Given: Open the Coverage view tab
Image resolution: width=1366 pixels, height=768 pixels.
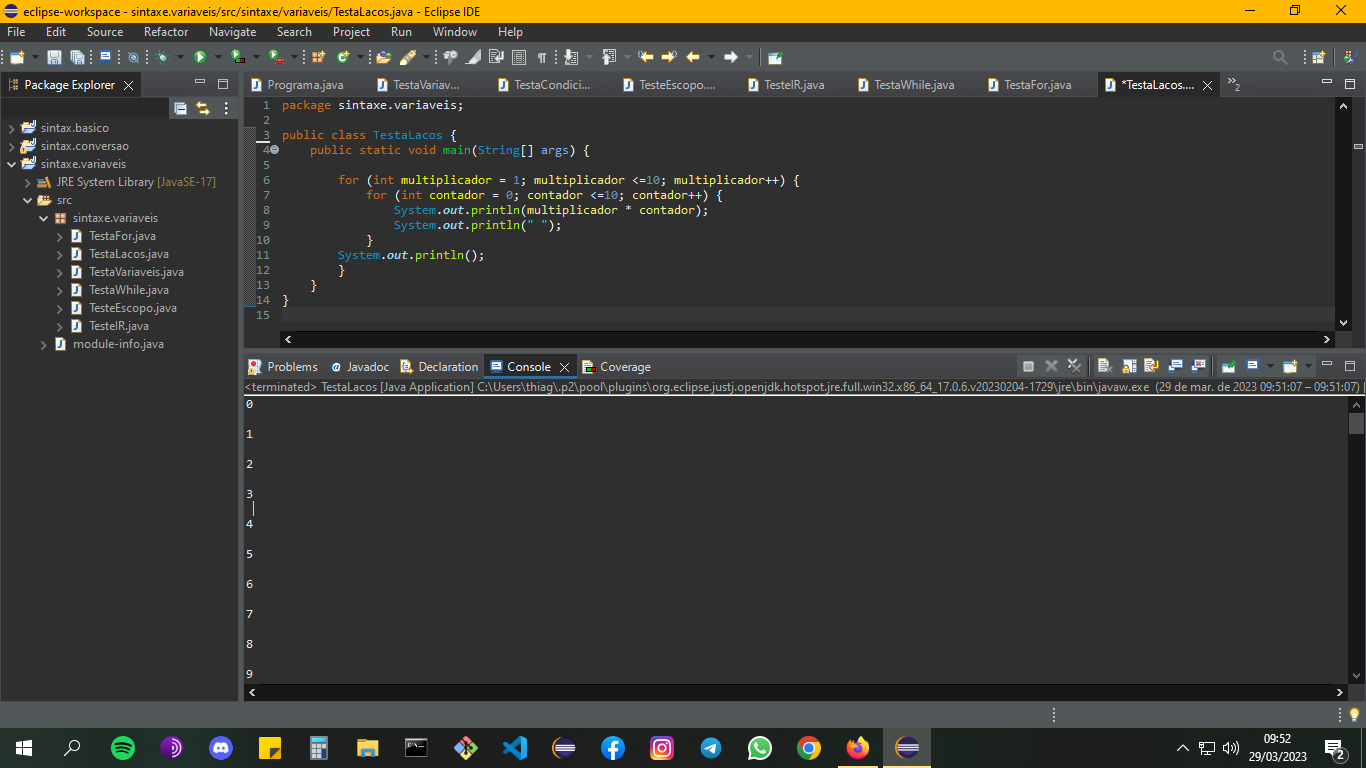Looking at the screenshot, I should (x=617, y=367).
